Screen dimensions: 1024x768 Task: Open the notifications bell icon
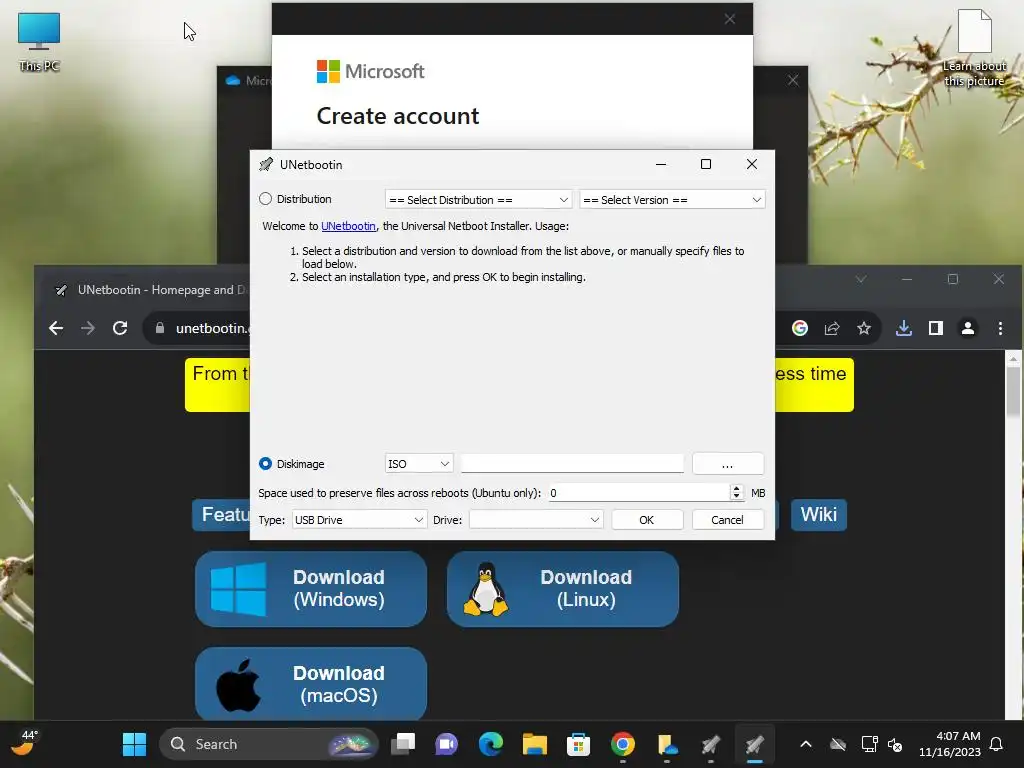(997, 744)
